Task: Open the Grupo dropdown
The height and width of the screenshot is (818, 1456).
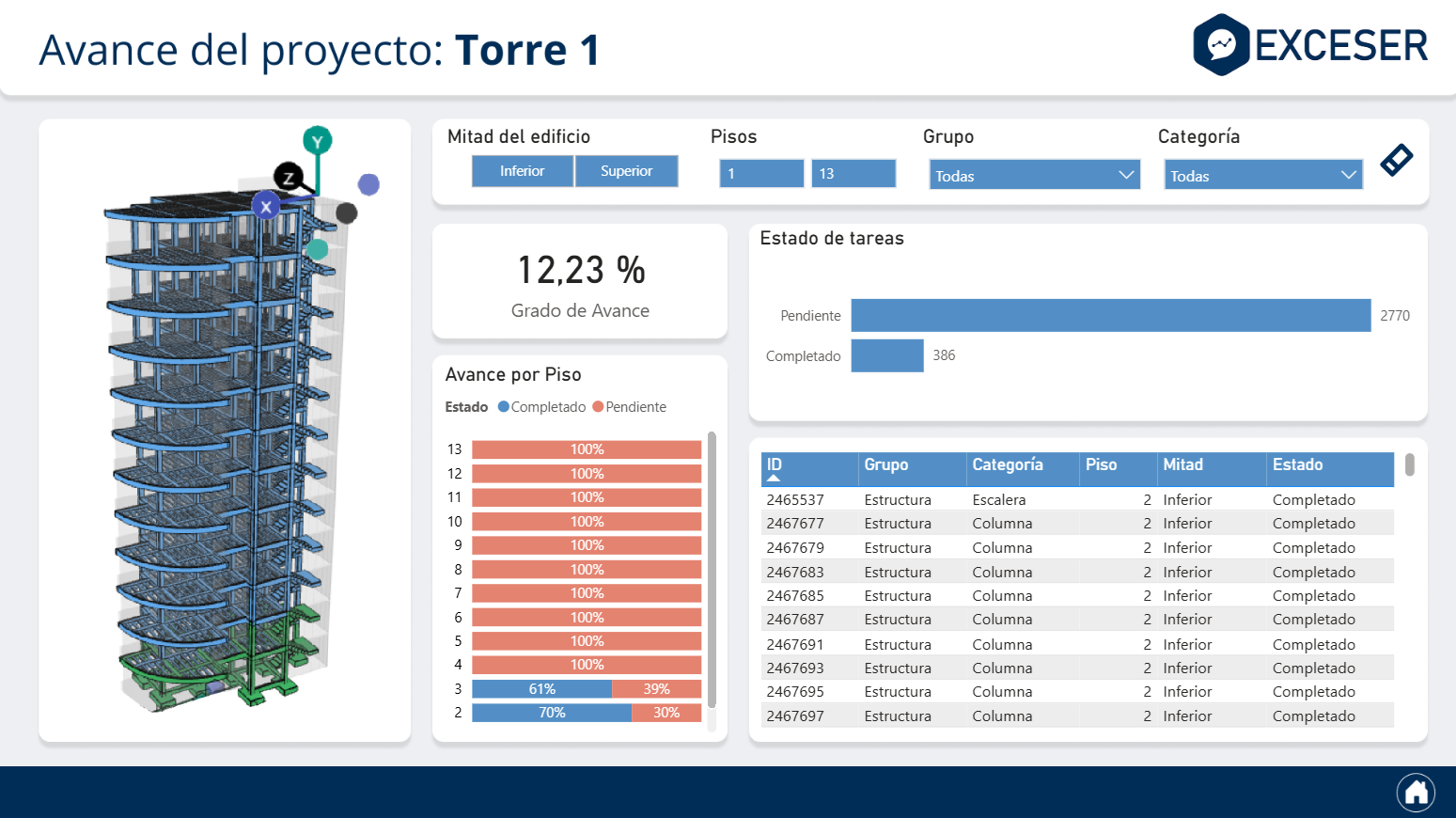Action: (1034, 175)
